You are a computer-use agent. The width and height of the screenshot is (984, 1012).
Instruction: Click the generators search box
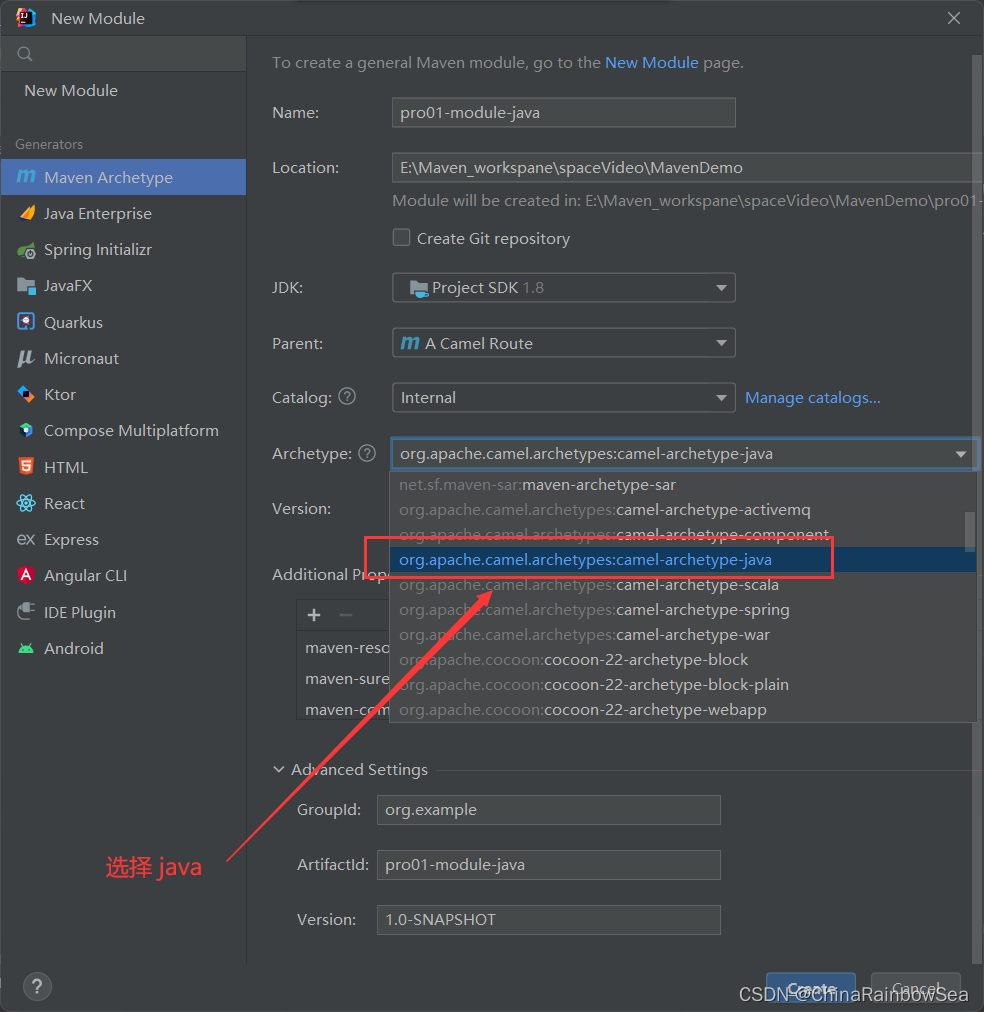124,54
